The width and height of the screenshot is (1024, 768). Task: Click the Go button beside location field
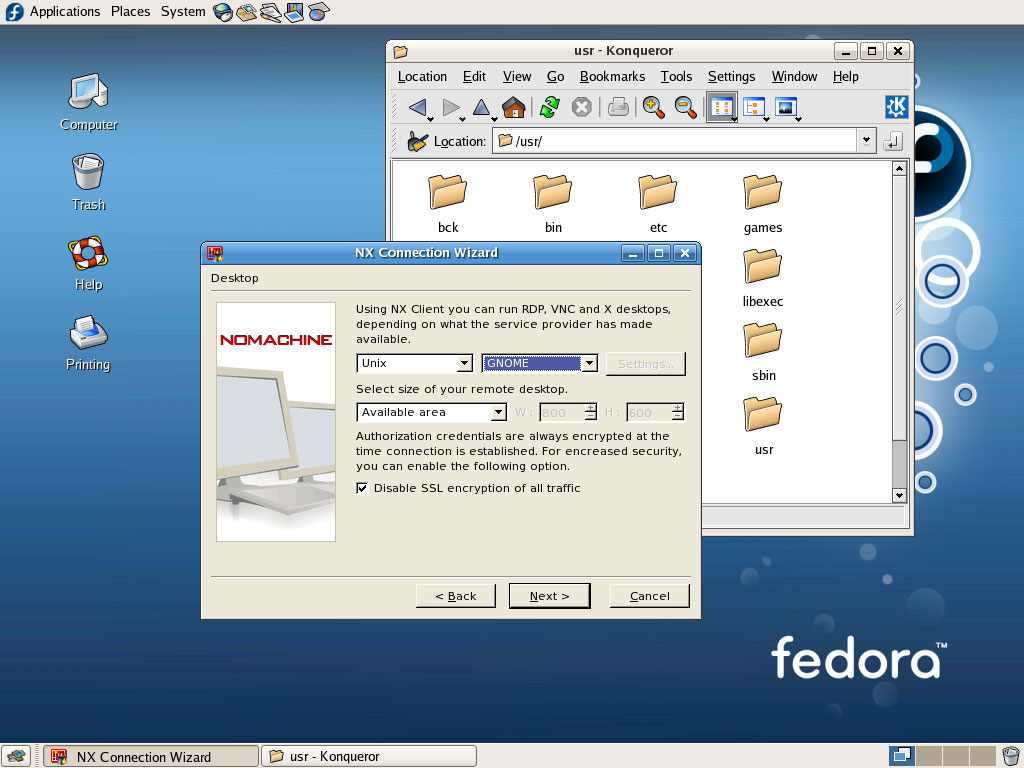pyautogui.click(x=893, y=141)
